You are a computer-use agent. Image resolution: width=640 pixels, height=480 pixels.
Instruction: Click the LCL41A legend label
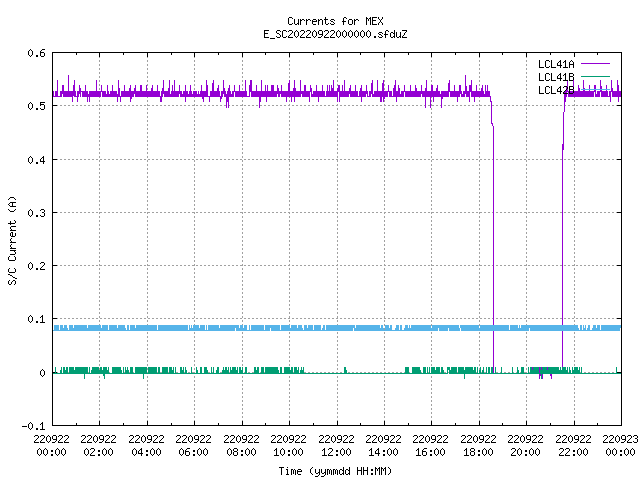pyautogui.click(x=556, y=64)
